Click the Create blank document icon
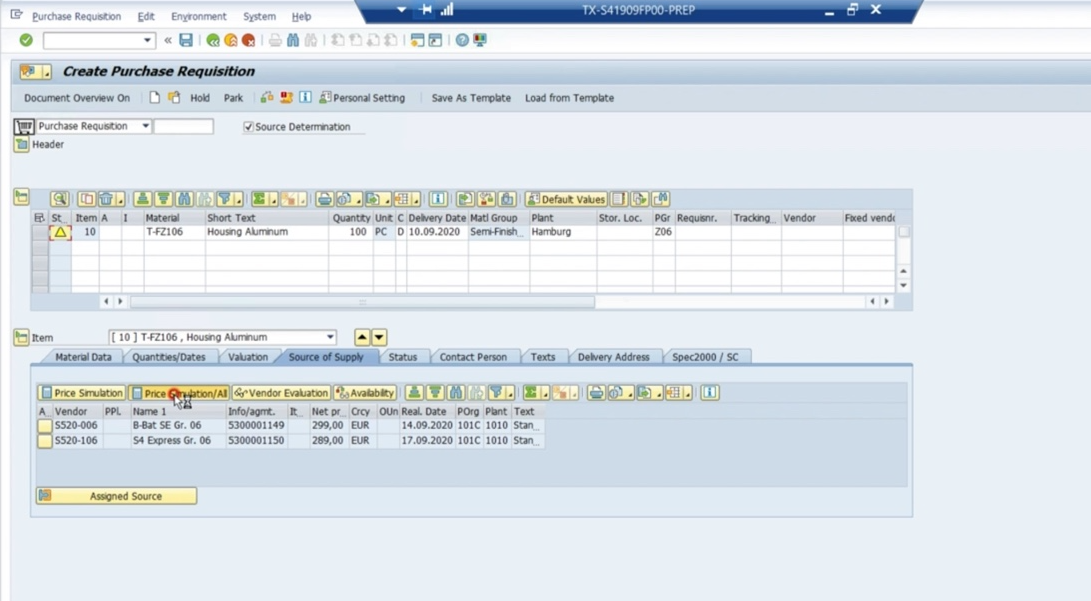Screen dimensions: 1091x601 [154, 97]
